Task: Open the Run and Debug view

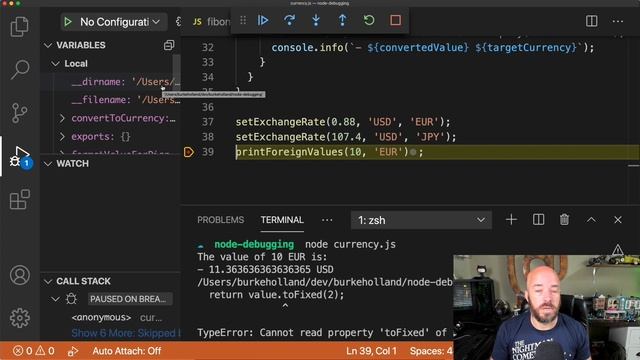Action: 19,157
